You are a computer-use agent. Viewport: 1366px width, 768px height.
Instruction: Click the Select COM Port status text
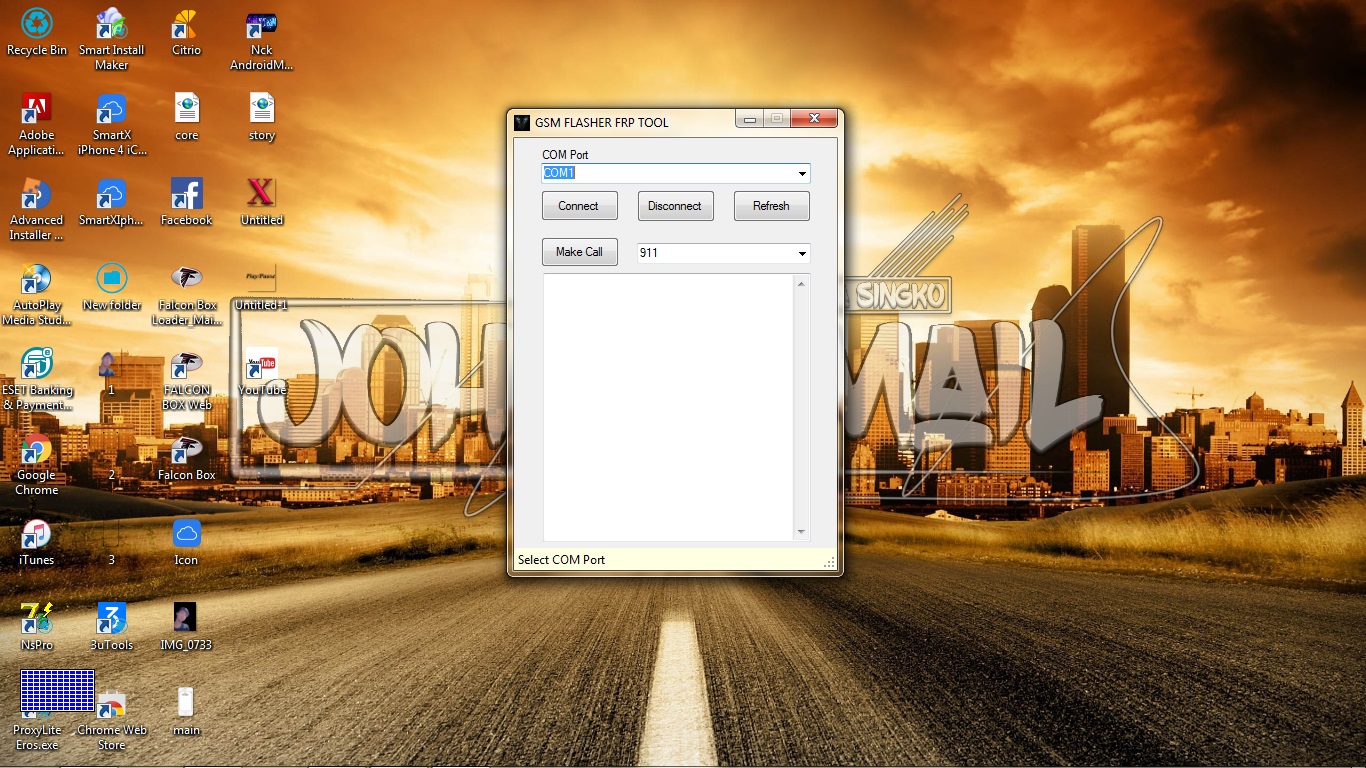coord(561,560)
